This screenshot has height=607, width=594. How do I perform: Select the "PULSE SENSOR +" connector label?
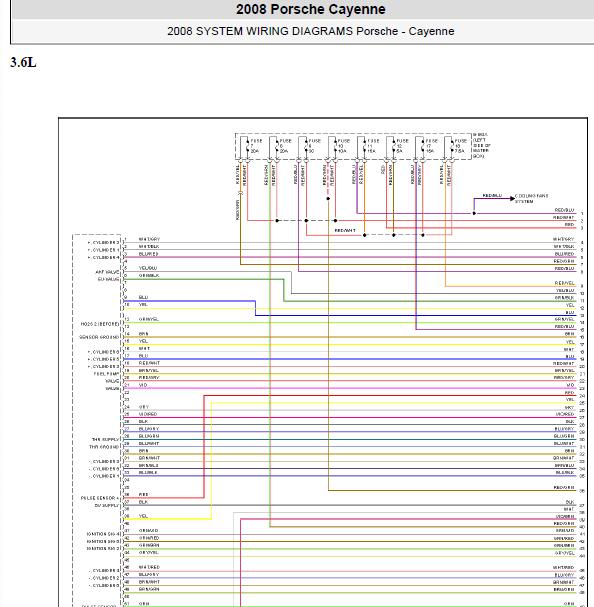pos(100,498)
